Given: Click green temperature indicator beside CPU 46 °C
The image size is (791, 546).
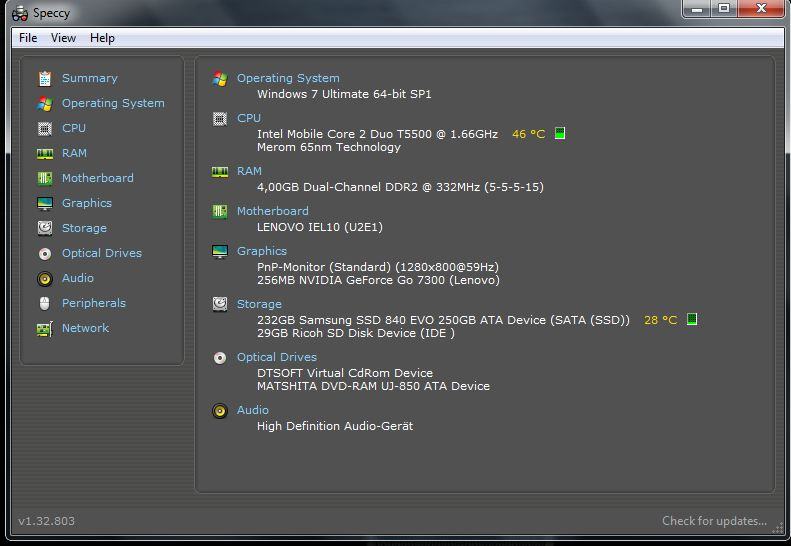Looking at the screenshot, I should [560, 133].
